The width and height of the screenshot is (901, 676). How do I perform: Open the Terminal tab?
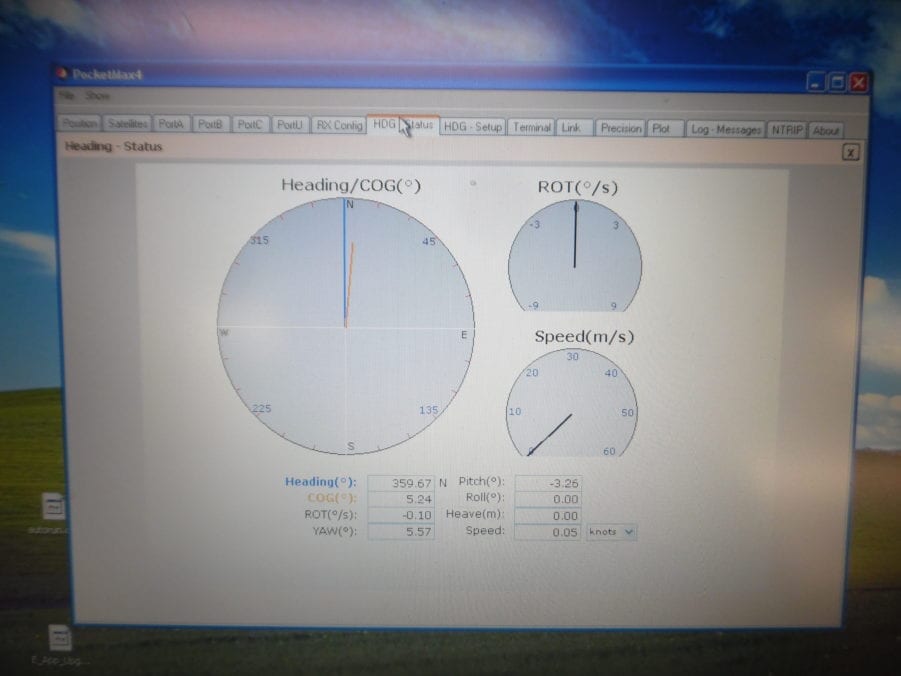click(x=531, y=128)
